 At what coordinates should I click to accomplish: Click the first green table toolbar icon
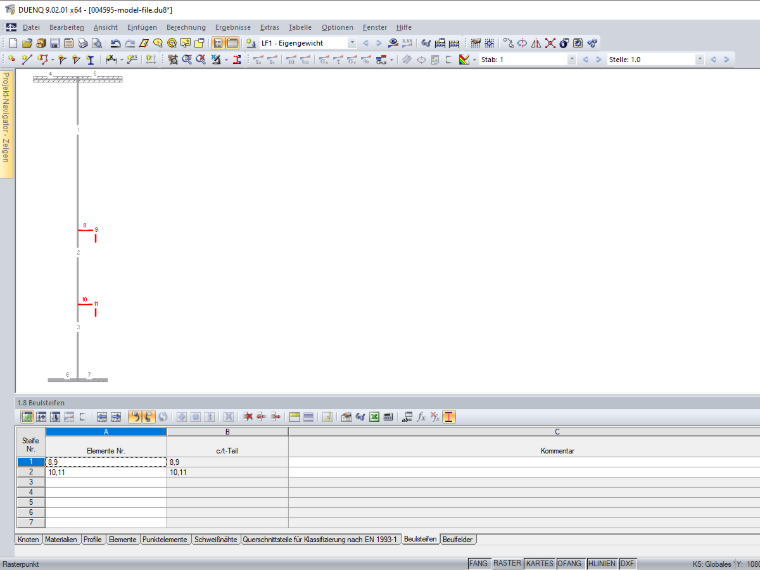tap(27, 417)
